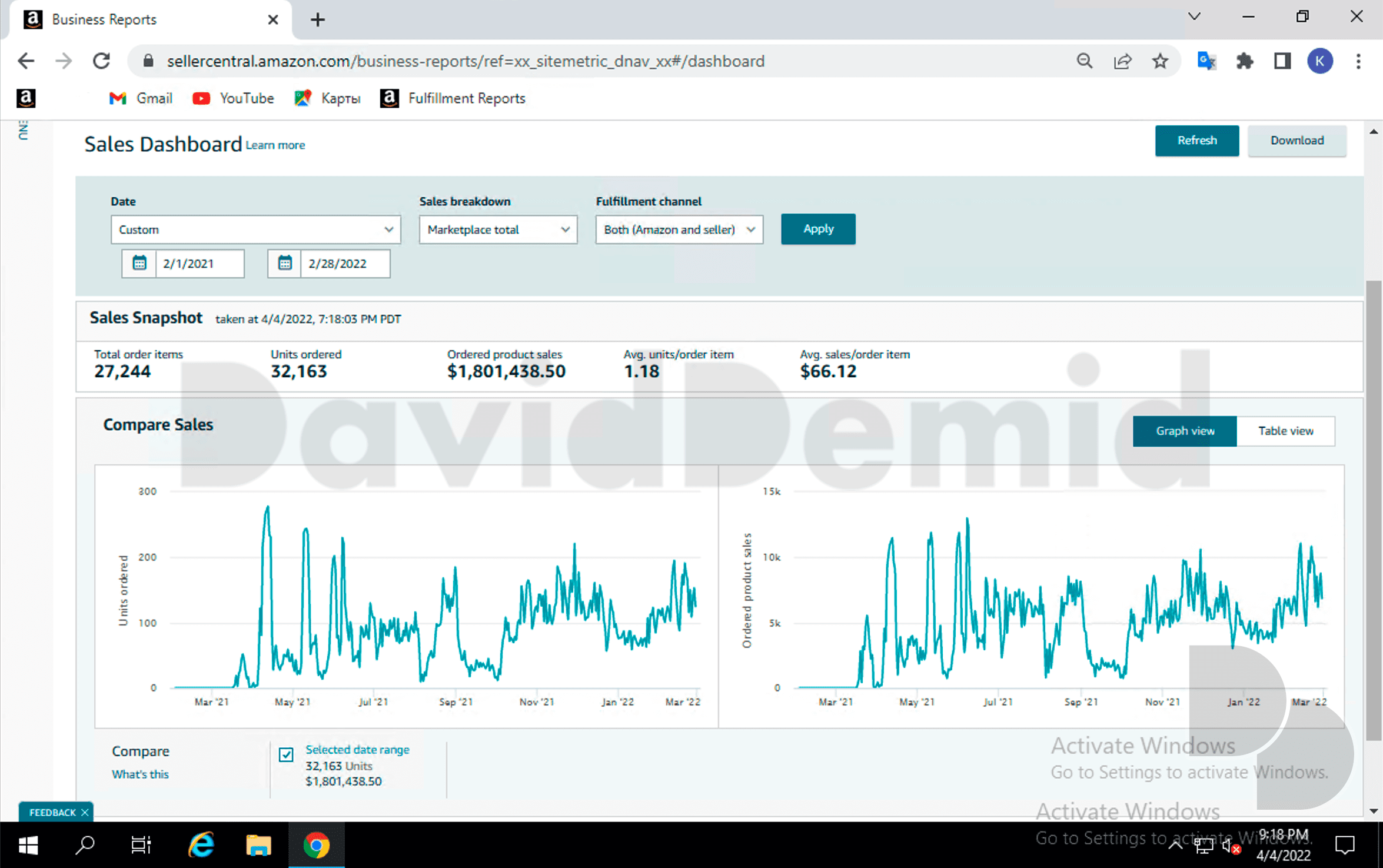Expand the Date Custom dropdown
The width and height of the screenshot is (1383, 868).
pos(255,230)
